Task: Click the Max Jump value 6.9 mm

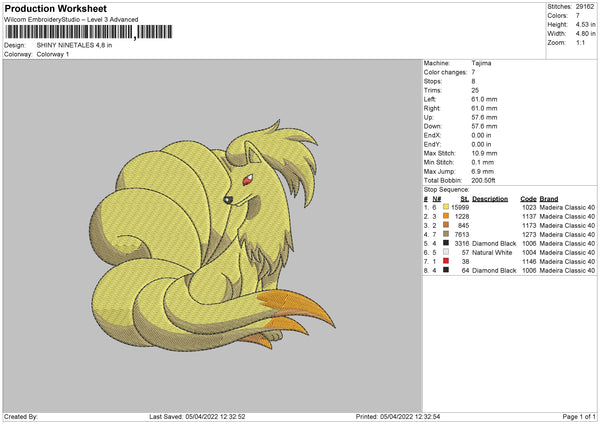Action: click(x=483, y=171)
